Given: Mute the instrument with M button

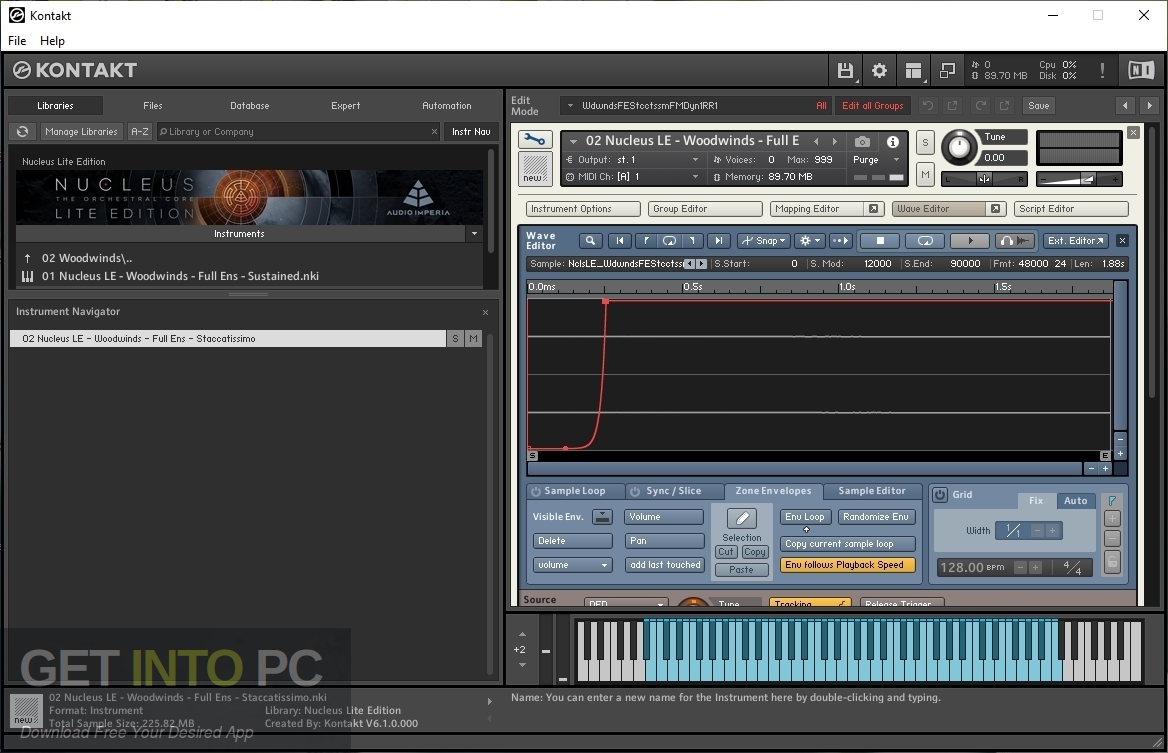Looking at the screenshot, I should tap(925, 175).
